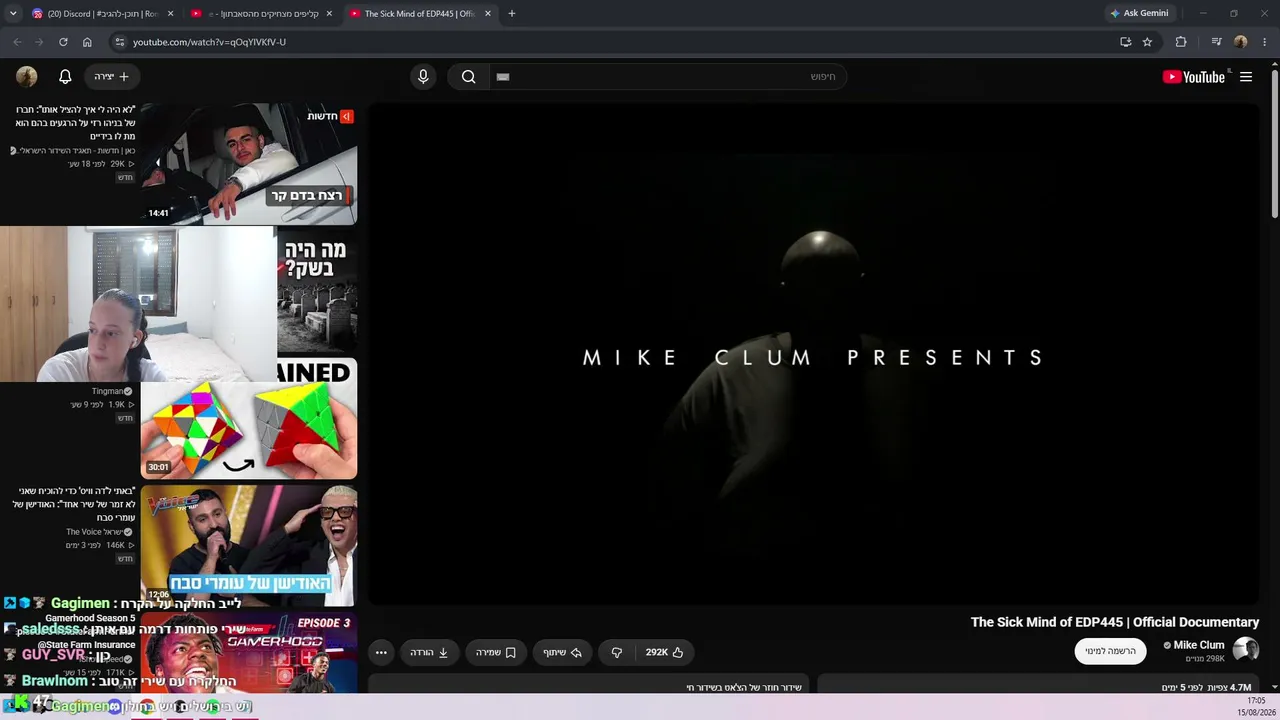Viewport: 1280px width, 720px height.
Task: Click the YouTube search input field
Action: click(668, 77)
